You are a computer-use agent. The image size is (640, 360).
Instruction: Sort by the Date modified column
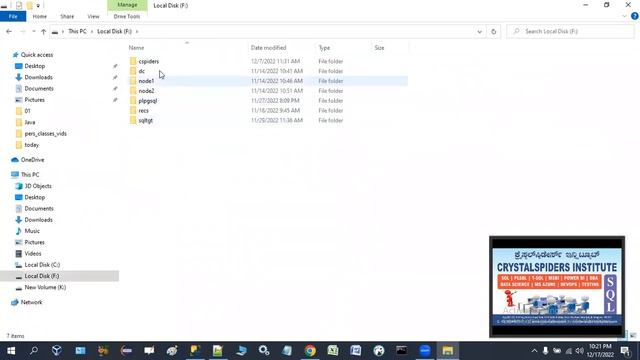(268, 48)
